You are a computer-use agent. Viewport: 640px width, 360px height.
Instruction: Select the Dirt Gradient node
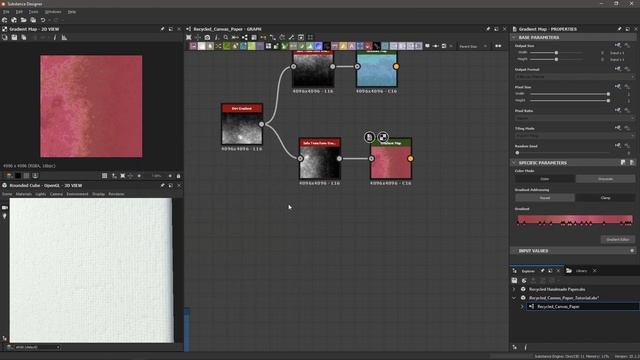pyautogui.click(x=242, y=124)
